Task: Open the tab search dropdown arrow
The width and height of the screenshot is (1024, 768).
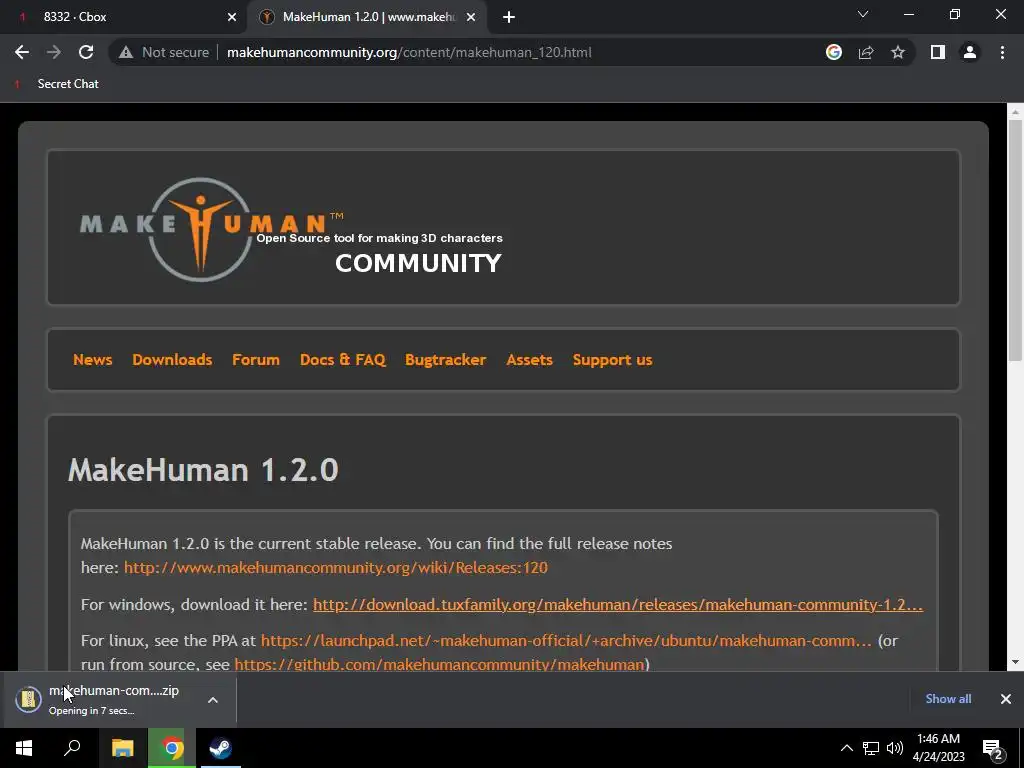Action: [x=863, y=14]
